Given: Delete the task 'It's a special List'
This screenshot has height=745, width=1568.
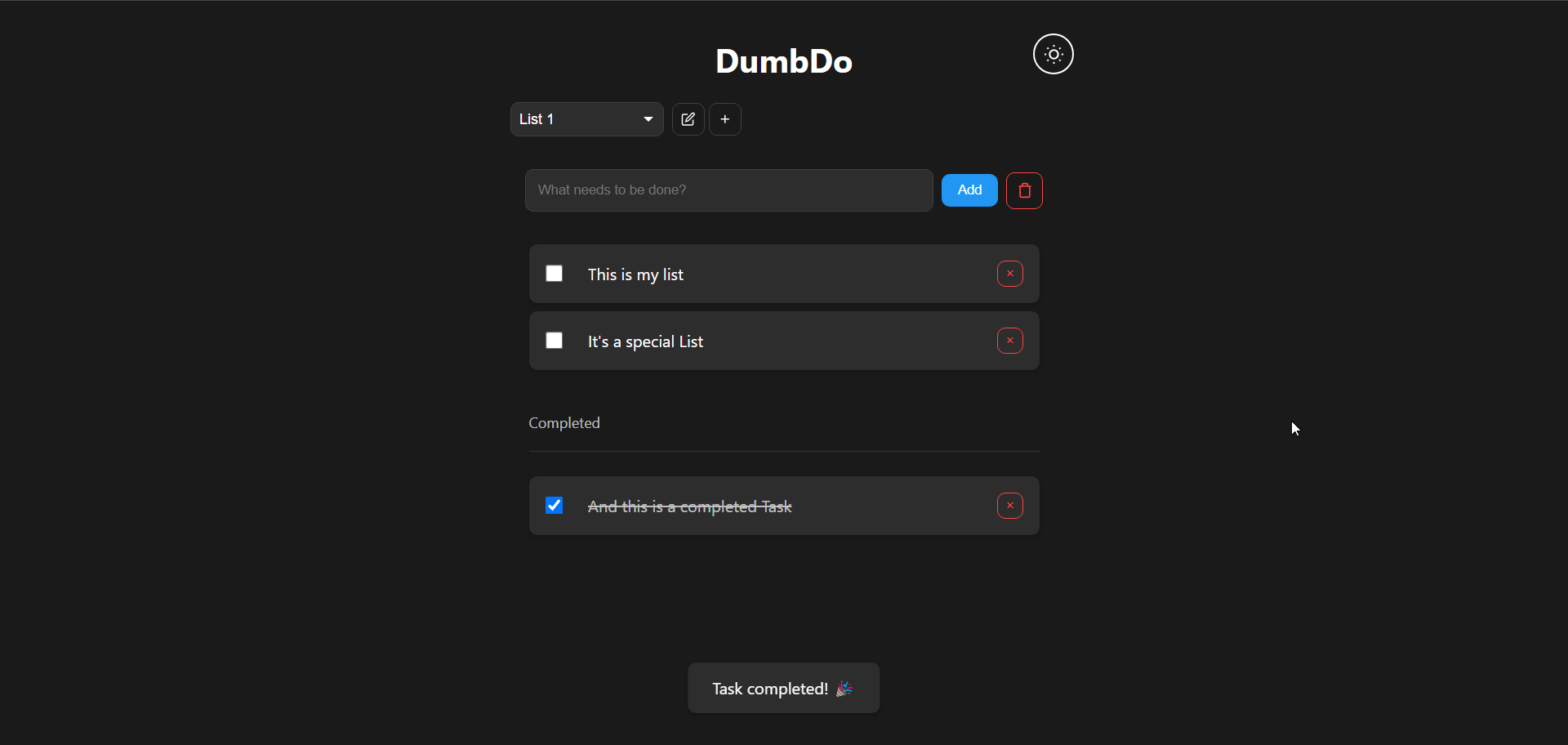Looking at the screenshot, I should [1009, 341].
